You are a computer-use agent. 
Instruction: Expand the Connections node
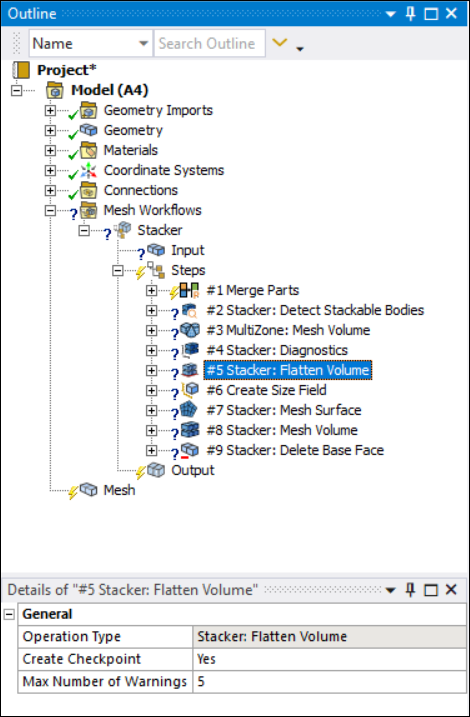click(x=50, y=191)
